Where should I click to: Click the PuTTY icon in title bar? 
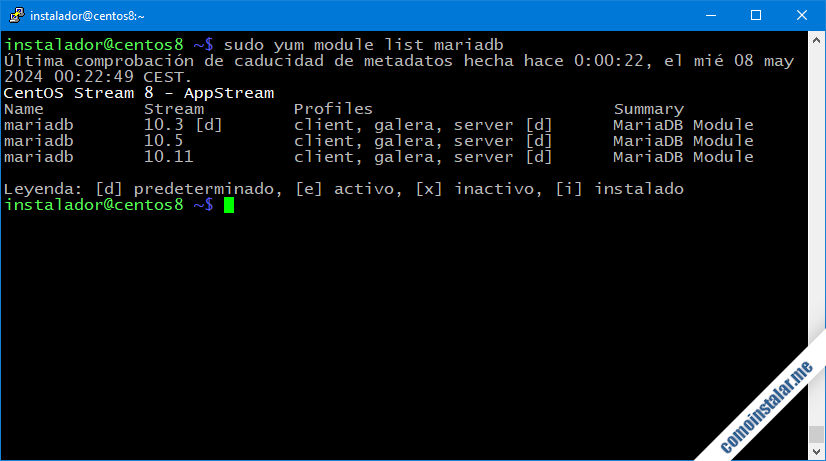[x=16, y=16]
